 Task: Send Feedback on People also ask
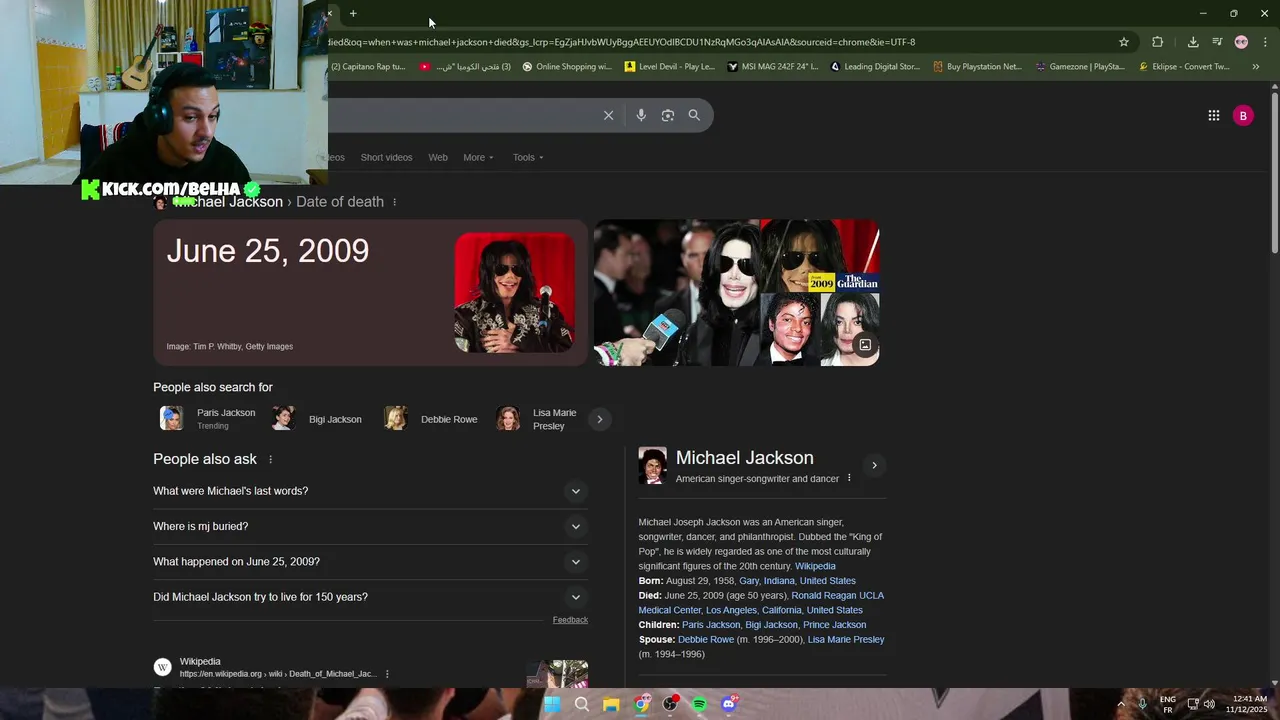click(570, 620)
